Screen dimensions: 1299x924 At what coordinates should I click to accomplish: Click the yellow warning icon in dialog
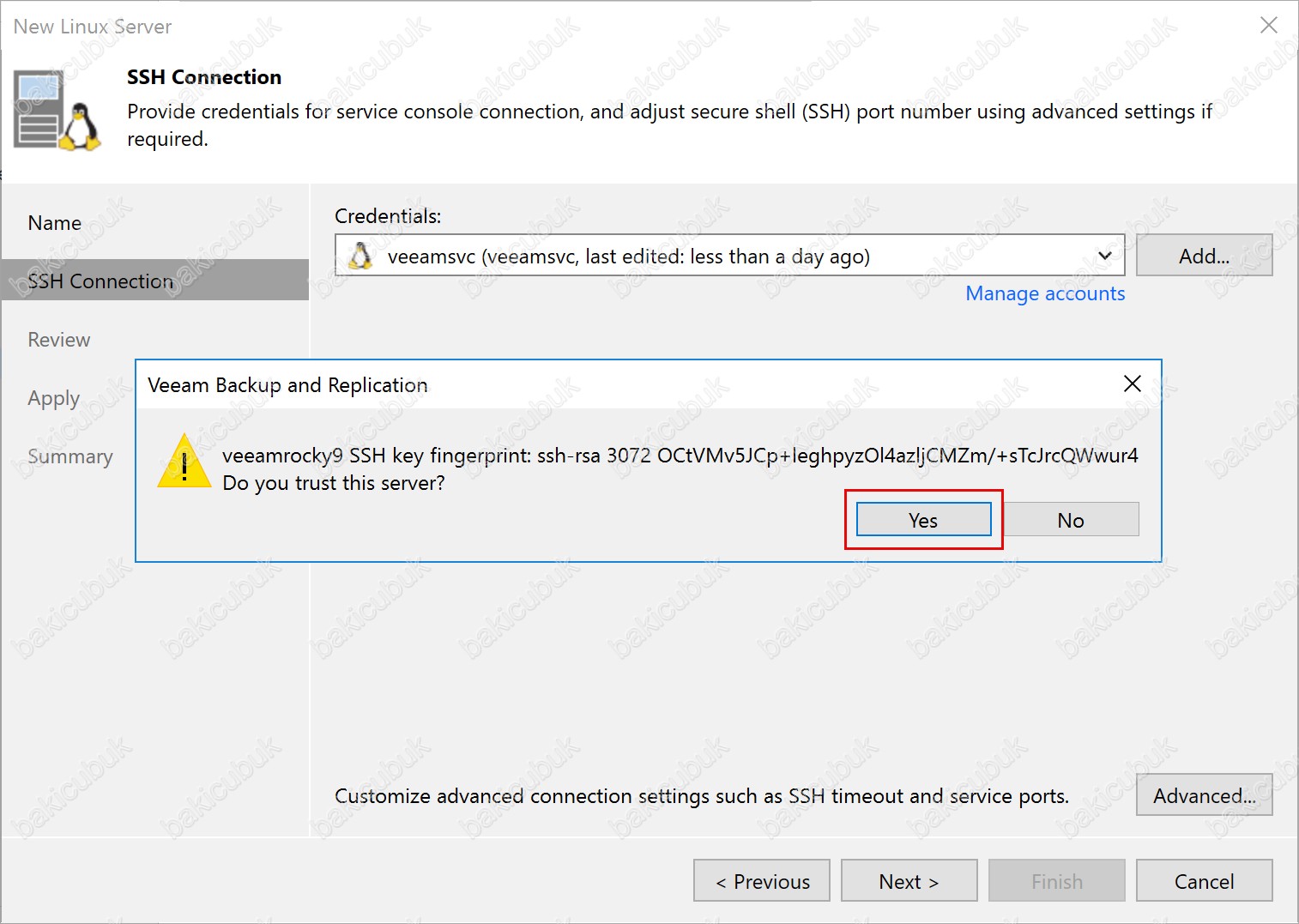(184, 462)
